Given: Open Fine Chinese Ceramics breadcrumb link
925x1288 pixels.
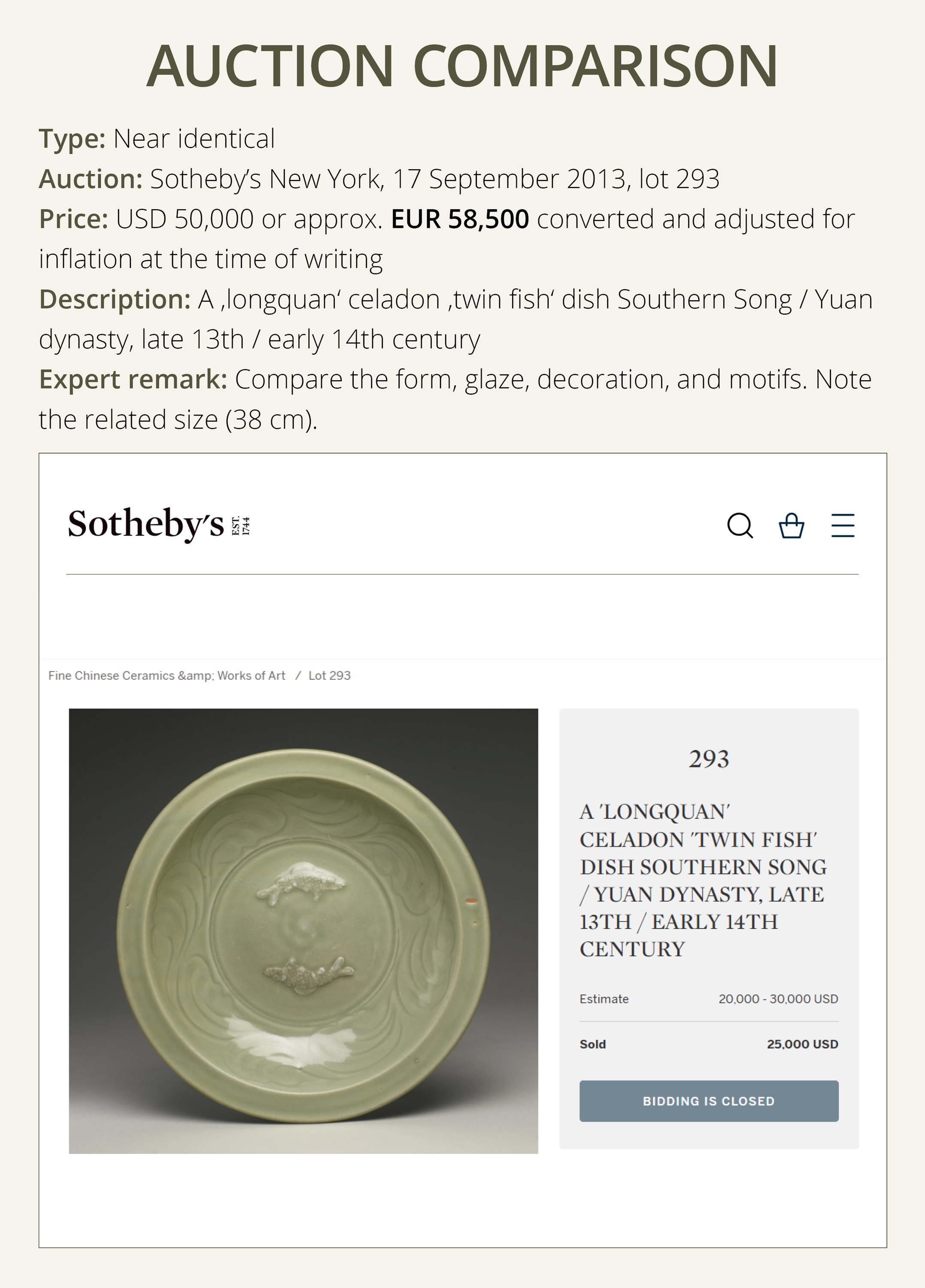Looking at the screenshot, I should pos(167,675).
